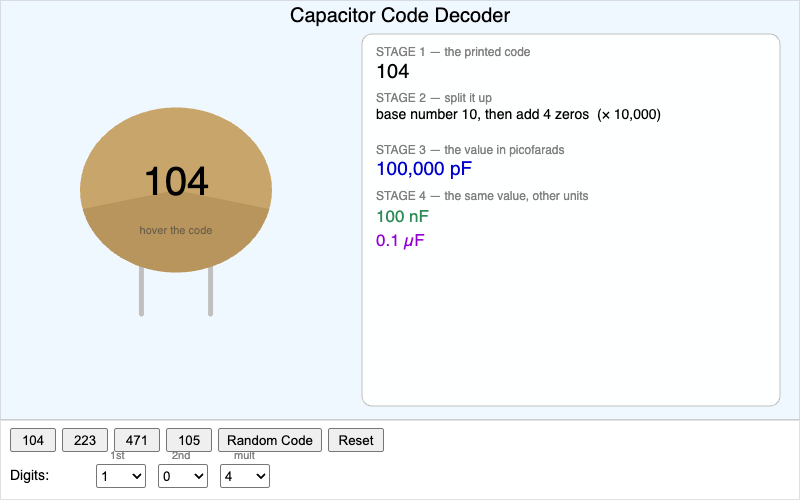Click the Capacitor Code Decoder title

400,15
